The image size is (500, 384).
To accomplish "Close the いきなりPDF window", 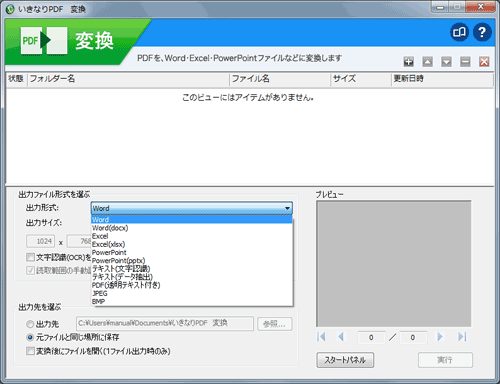I will [x=480, y=7].
